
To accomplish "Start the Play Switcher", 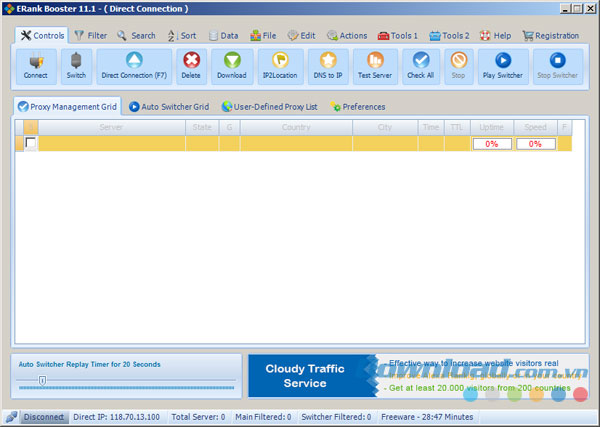I will [x=503, y=67].
